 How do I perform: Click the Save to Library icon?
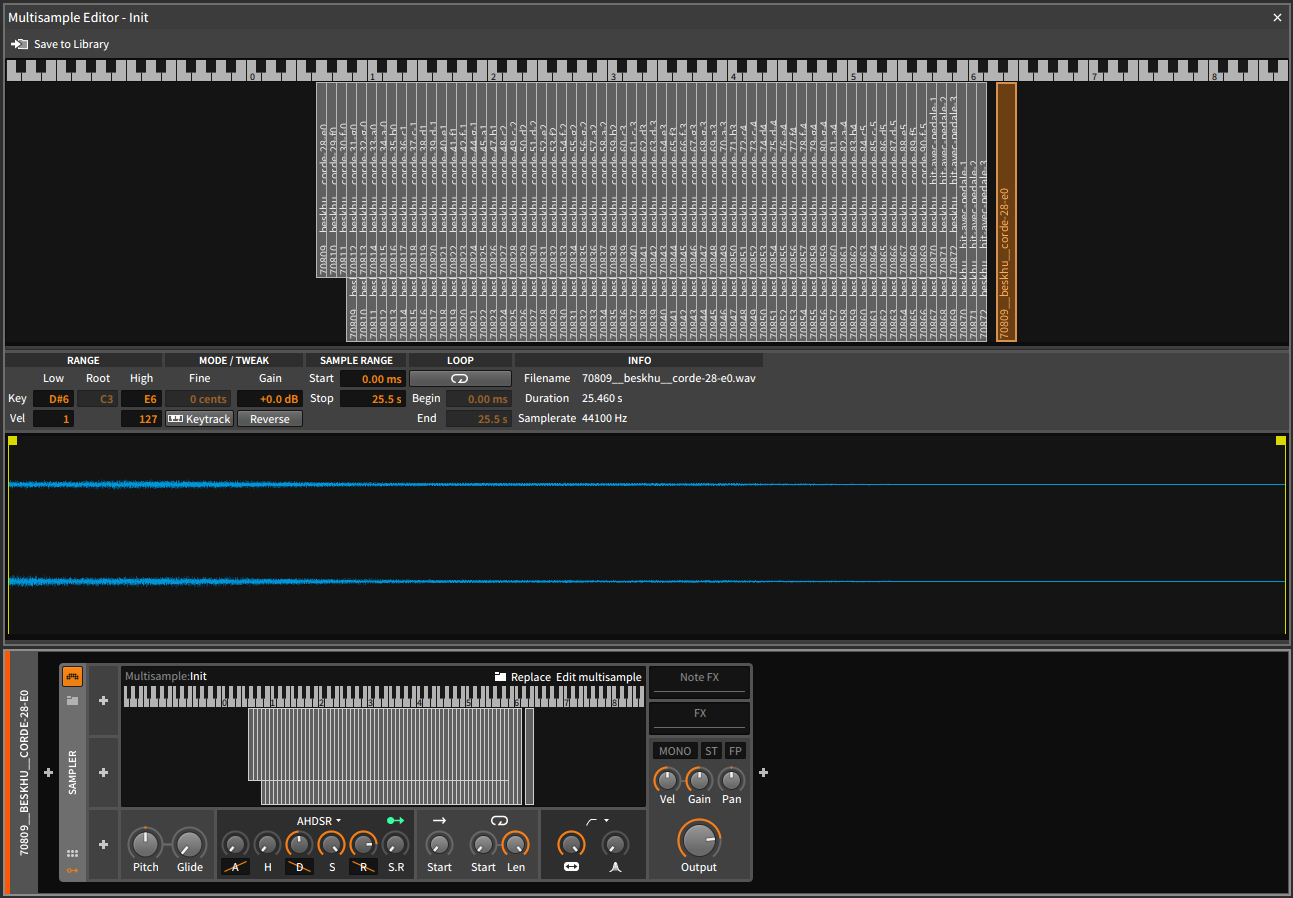[20, 44]
